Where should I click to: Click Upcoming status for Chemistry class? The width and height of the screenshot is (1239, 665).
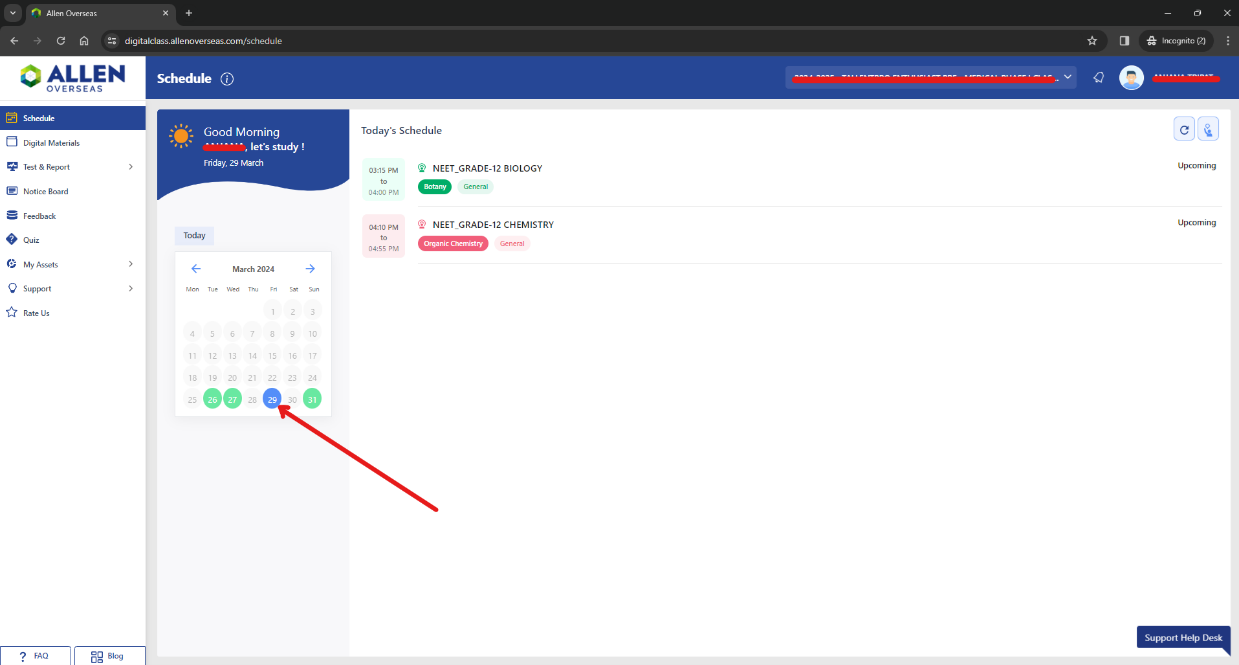[x=1196, y=223]
